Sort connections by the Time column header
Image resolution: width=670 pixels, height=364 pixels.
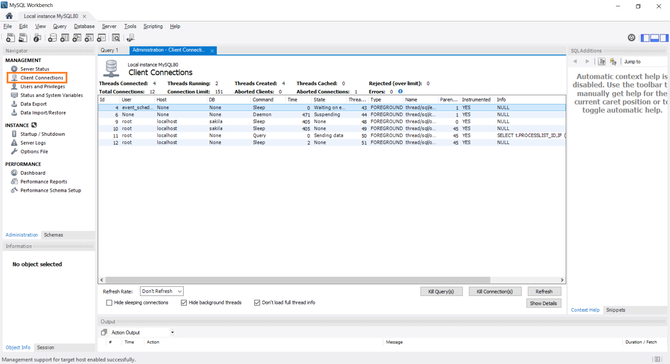(x=298, y=100)
